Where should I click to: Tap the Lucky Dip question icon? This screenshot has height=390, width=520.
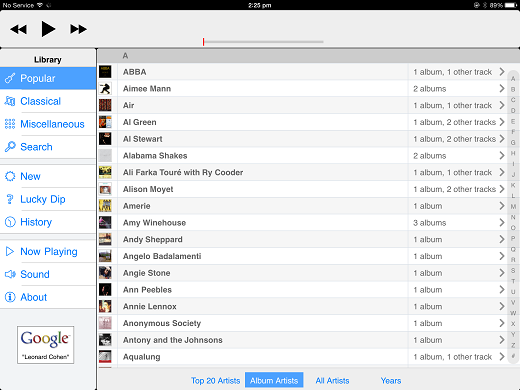[10, 199]
